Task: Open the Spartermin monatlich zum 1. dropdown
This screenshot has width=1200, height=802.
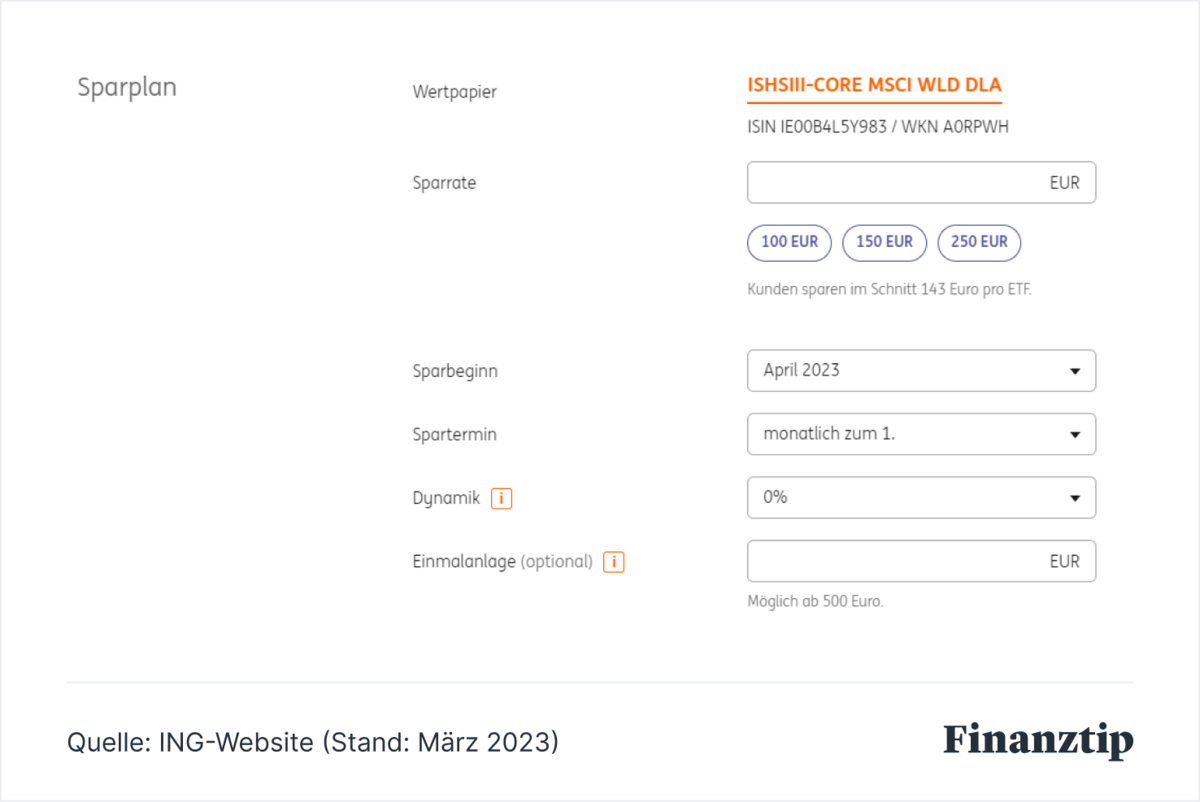Action: tap(921, 434)
